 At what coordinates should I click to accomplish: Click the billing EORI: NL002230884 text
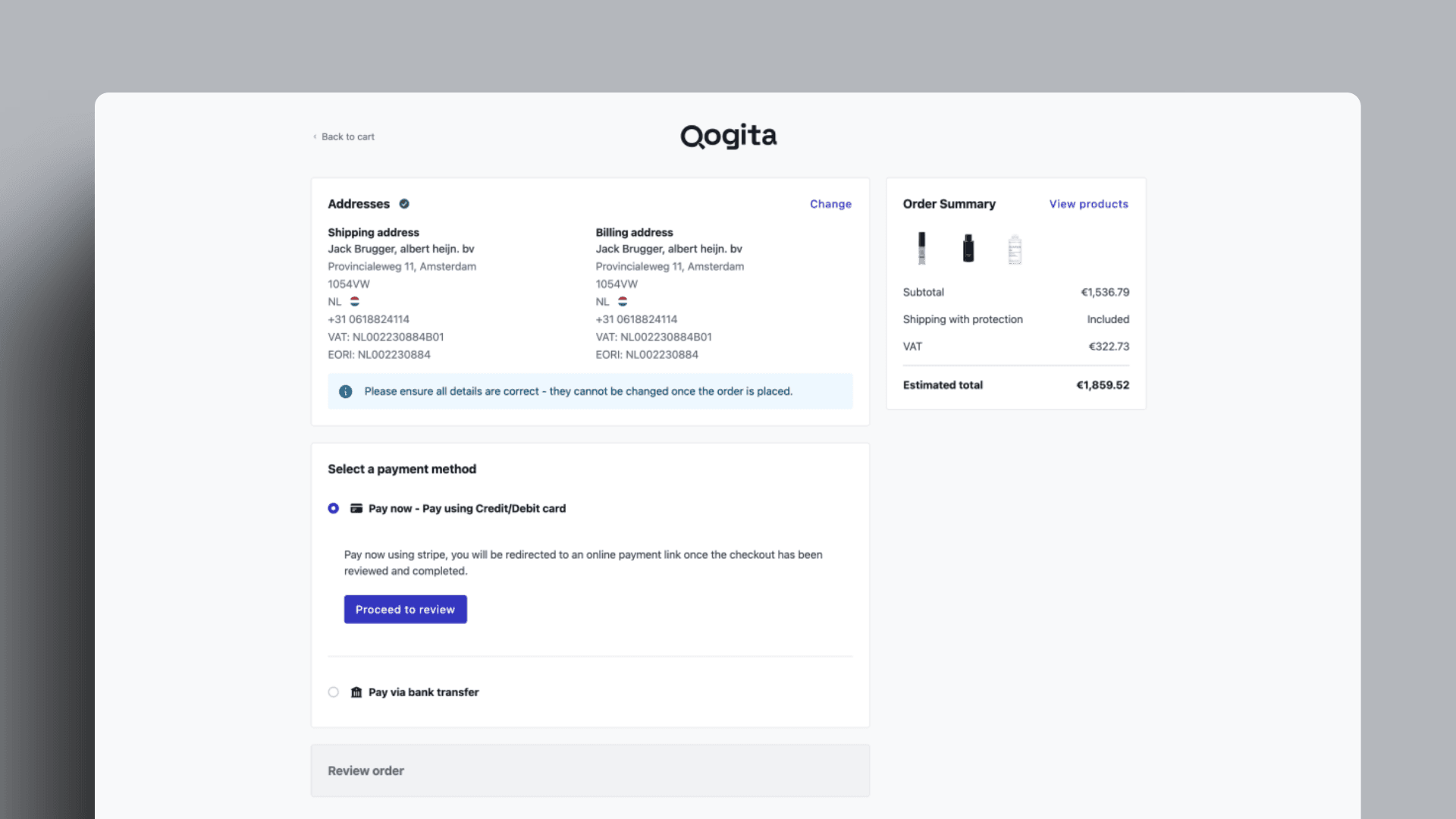(x=647, y=354)
